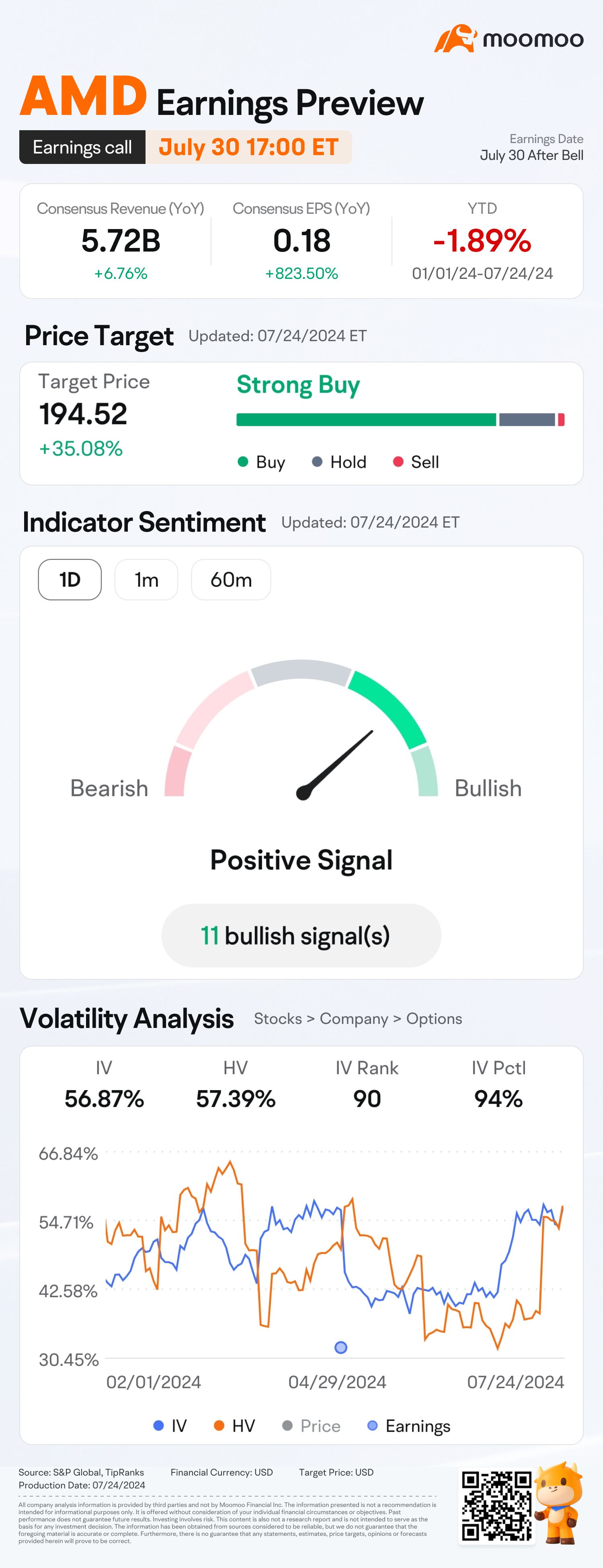Image resolution: width=603 pixels, height=1568 pixels.
Task: Toggle the Price series legend item
Action: click(311, 1426)
